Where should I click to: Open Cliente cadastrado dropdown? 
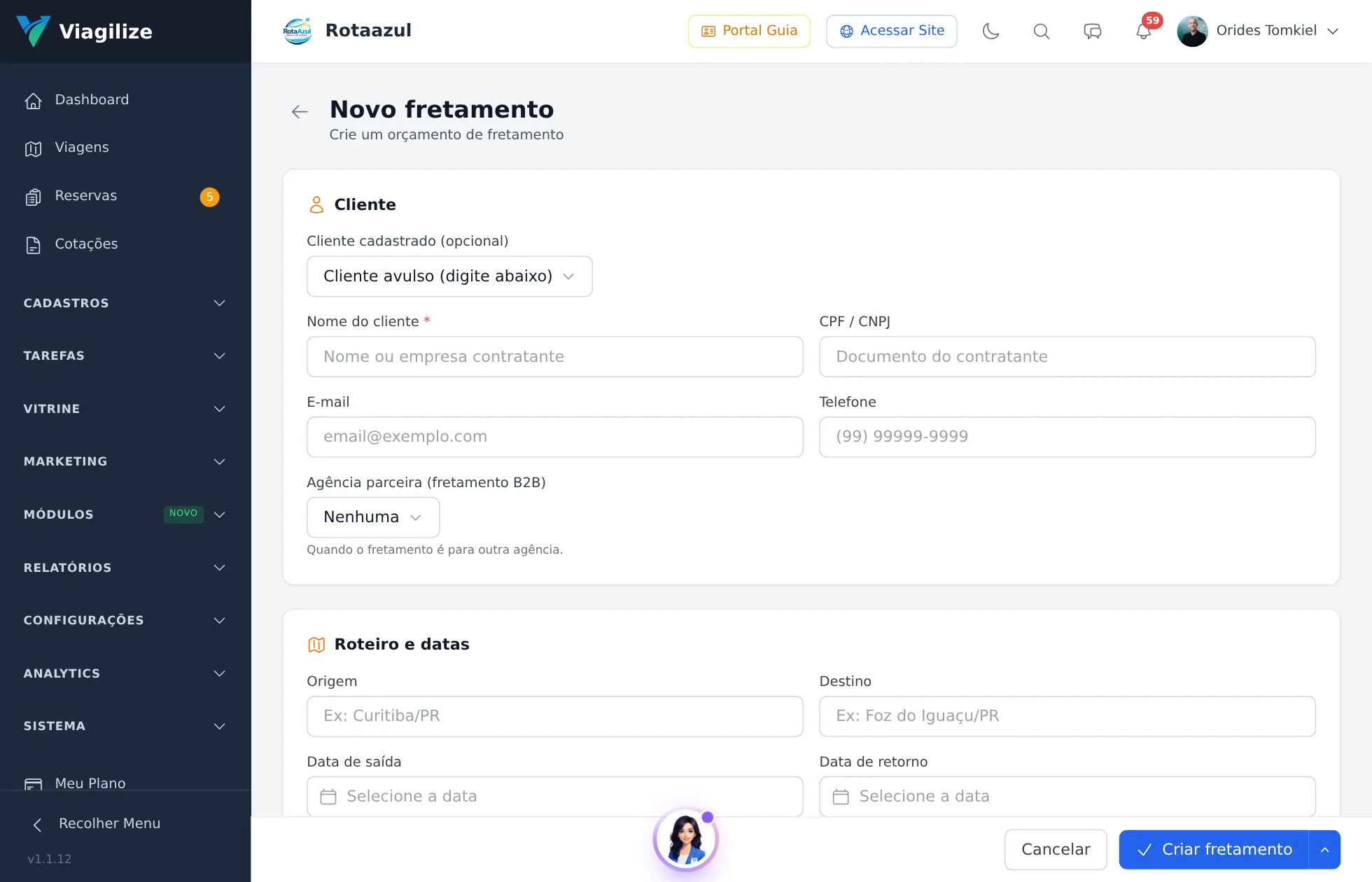[449, 276]
